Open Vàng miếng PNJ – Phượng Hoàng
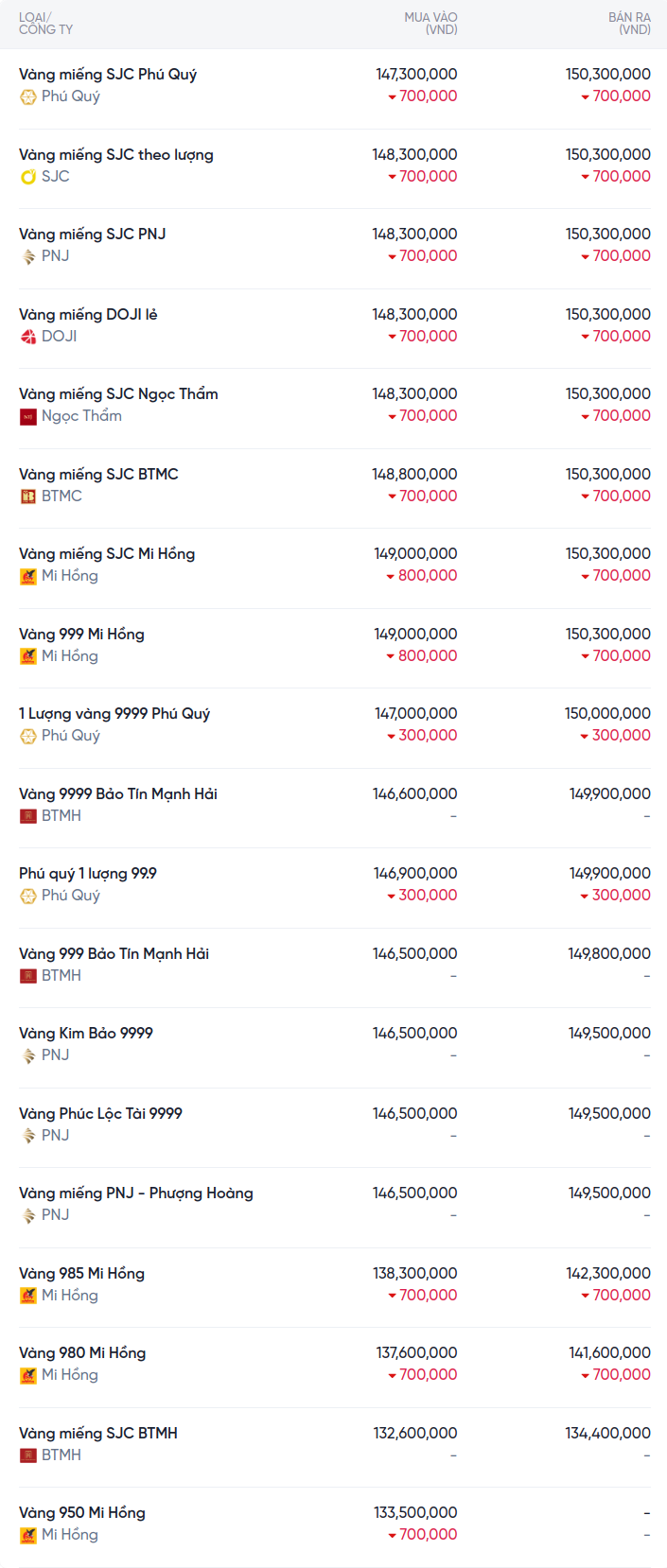The width and height of the screenshot is (667, 1568). coord(136,1193)
